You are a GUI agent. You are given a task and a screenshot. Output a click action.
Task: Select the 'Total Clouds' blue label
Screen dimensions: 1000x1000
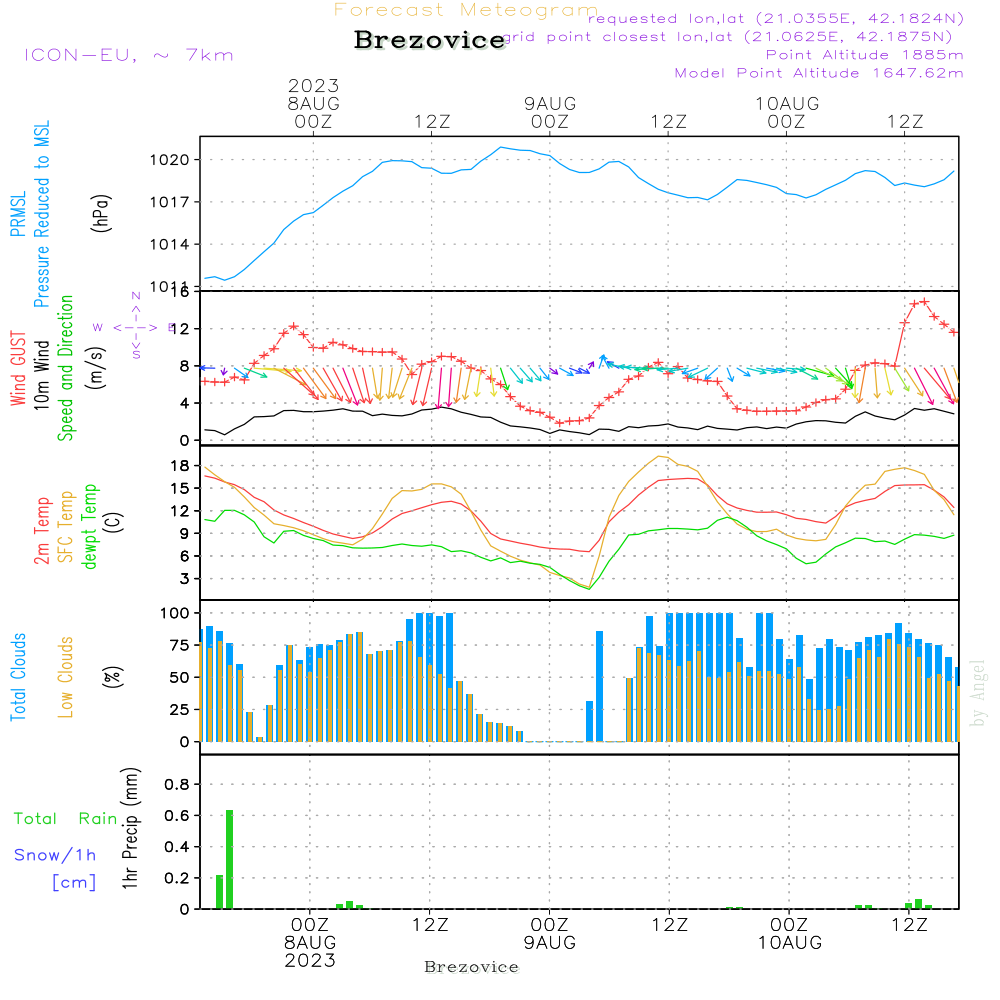[x=18, y=677]
